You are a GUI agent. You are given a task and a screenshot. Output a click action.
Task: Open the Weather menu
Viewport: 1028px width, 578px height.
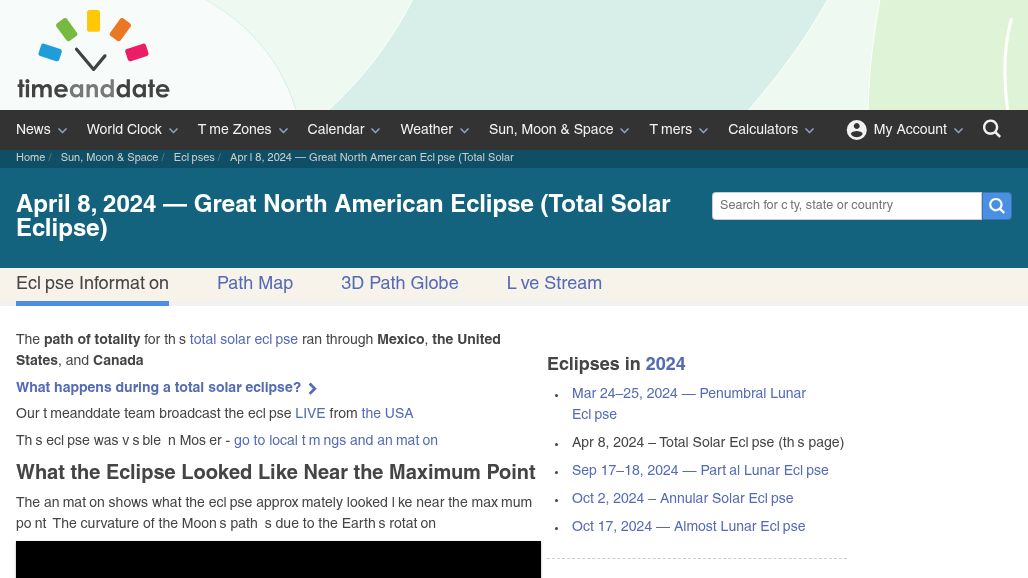[427, 130]
